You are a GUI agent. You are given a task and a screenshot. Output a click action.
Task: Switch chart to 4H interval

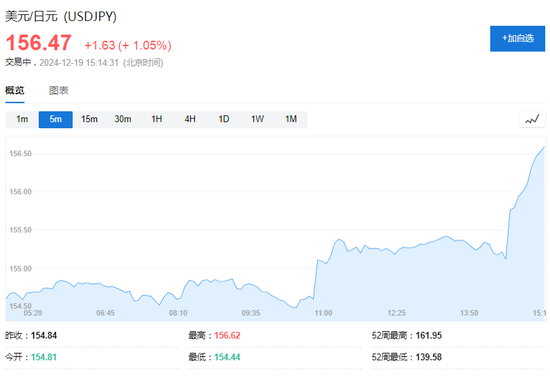click(x=190, y=119)
